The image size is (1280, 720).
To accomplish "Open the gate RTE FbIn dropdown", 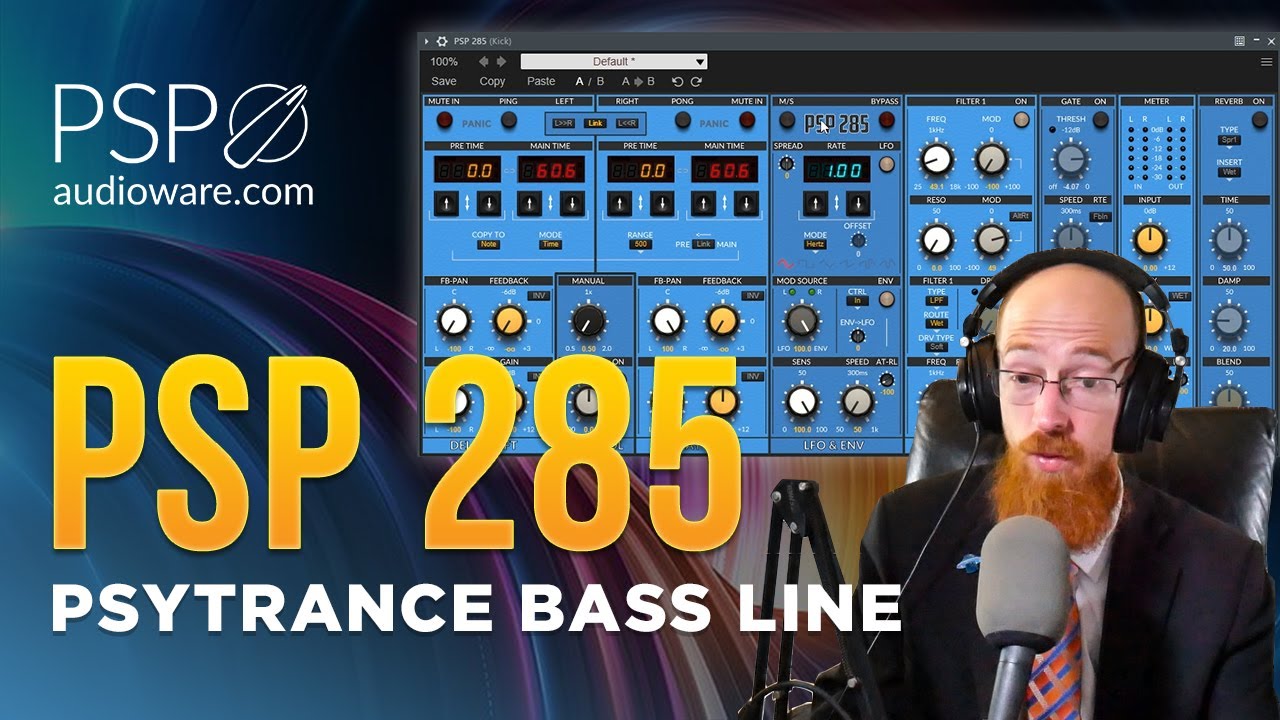I will [x=1100, y=217].
